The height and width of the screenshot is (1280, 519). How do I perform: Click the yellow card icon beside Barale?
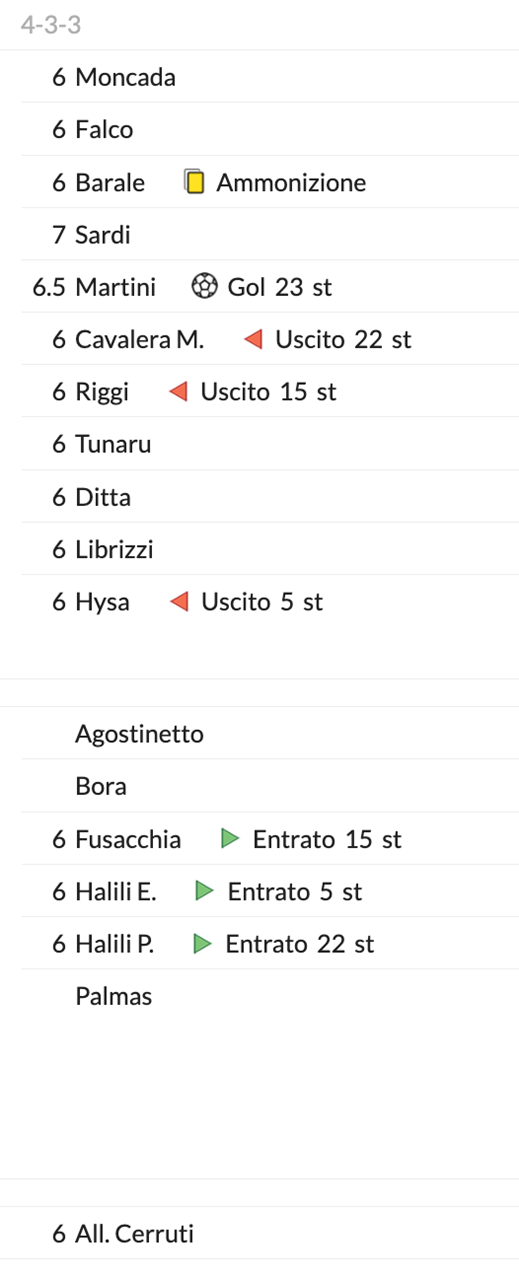click(x=195, y=182)
